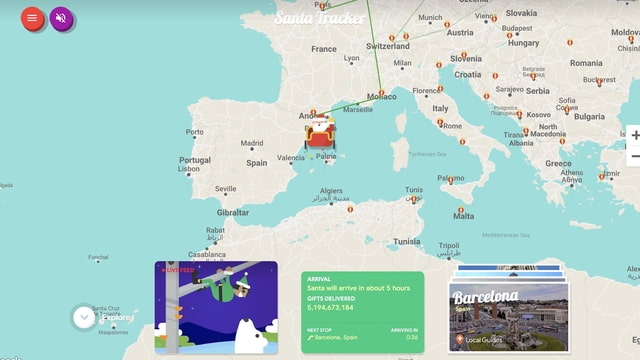This screenshot has height=360, width=640.
Task: Click the gift marker south of Algiers
Action: (x=350, y=210)
